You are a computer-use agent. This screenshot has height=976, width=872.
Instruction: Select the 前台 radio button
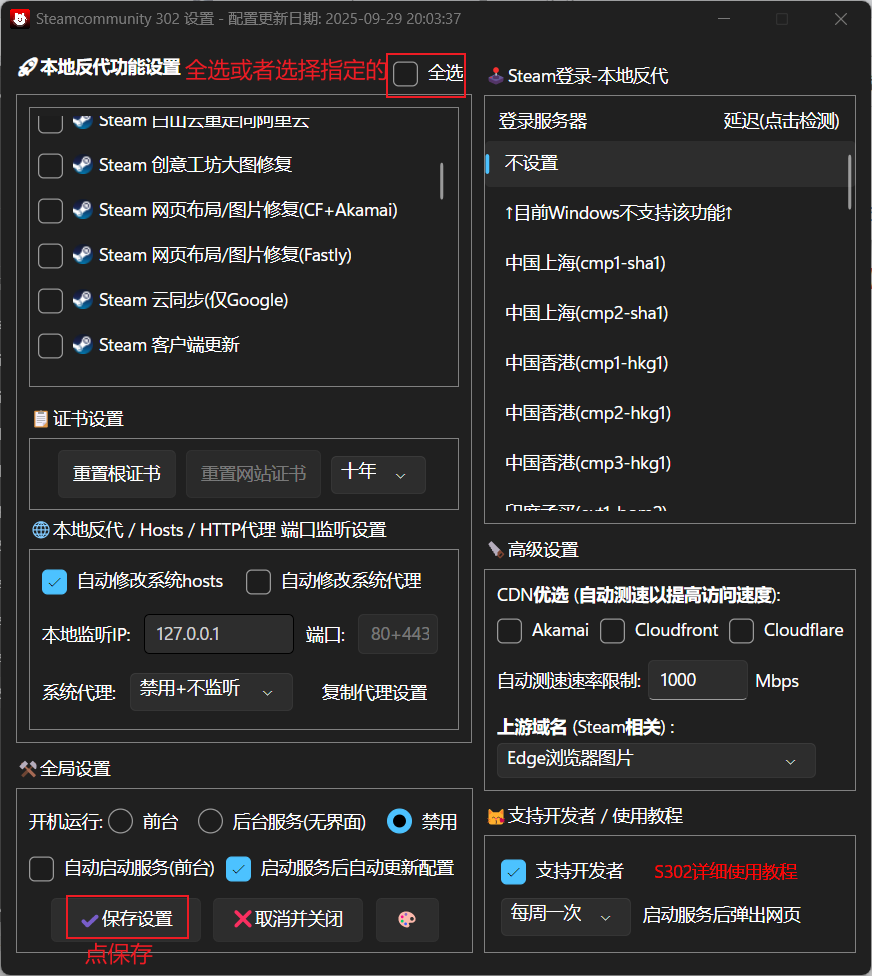point(120,821)
